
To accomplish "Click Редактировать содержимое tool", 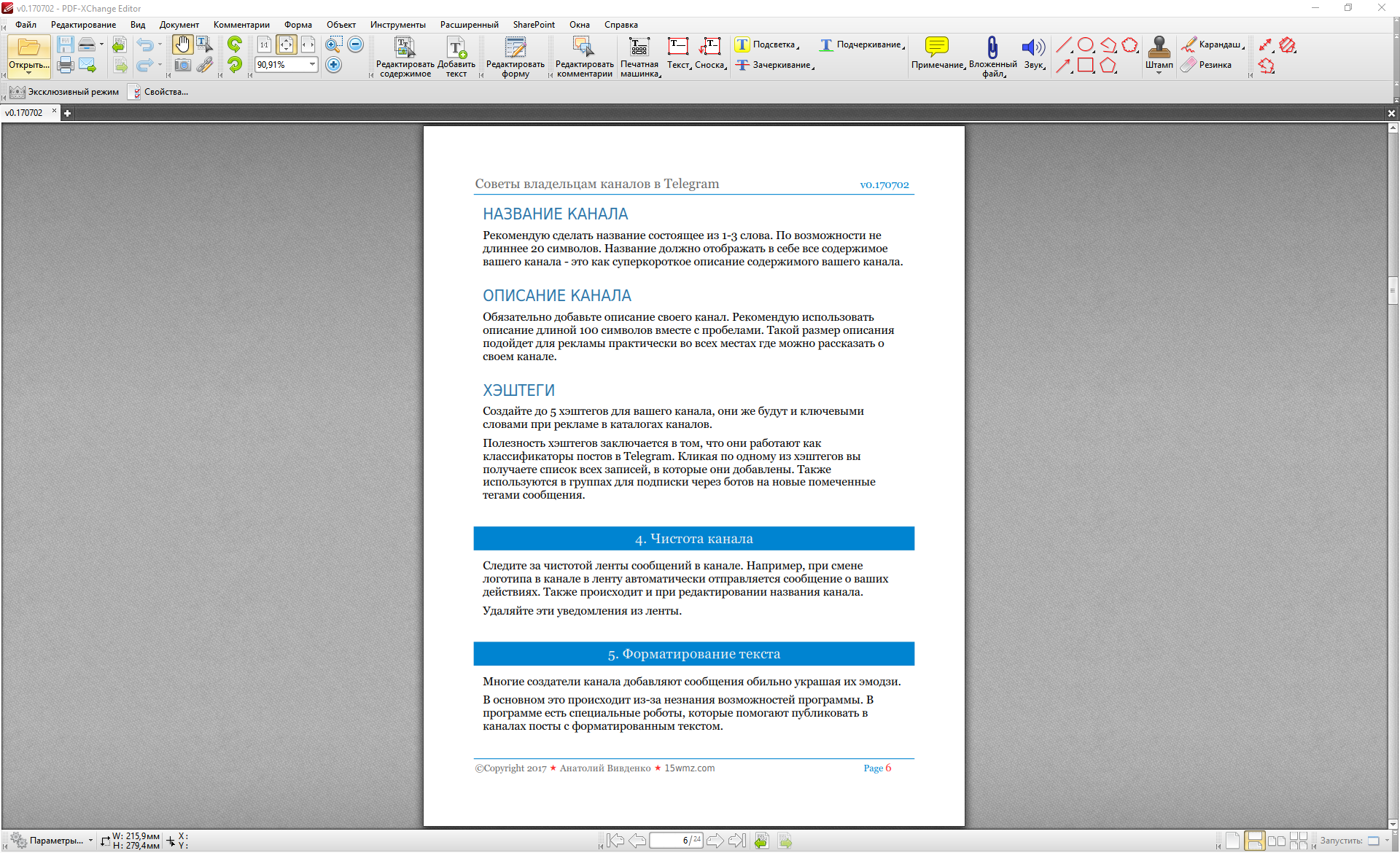I will click(405, 57).
